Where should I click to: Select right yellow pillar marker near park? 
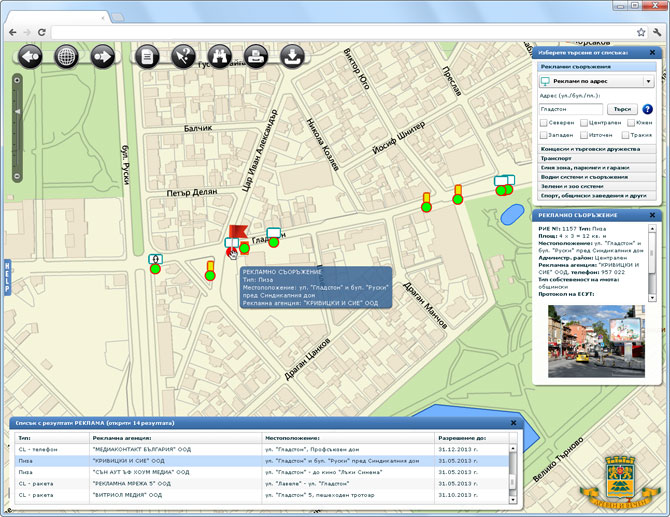[458, 195]
